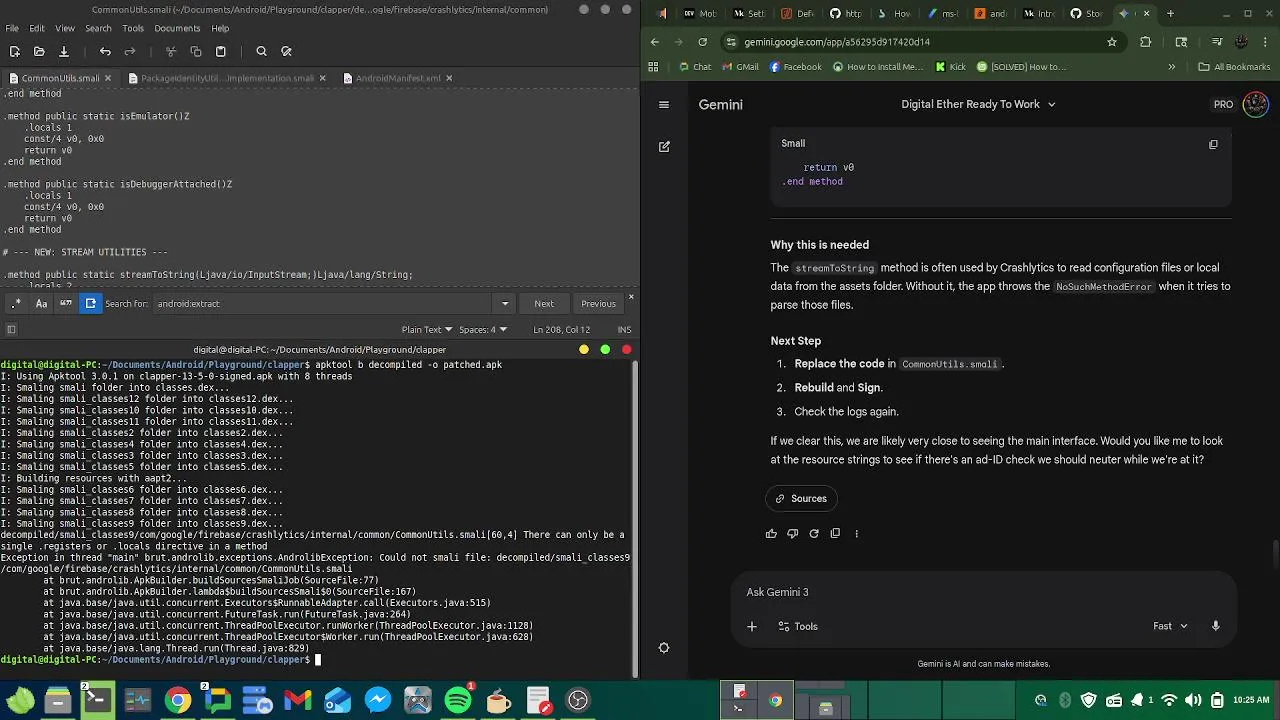Toggle regular expression search option
This screenshot has height=720, width=1280.
click(x=16, y=303)
